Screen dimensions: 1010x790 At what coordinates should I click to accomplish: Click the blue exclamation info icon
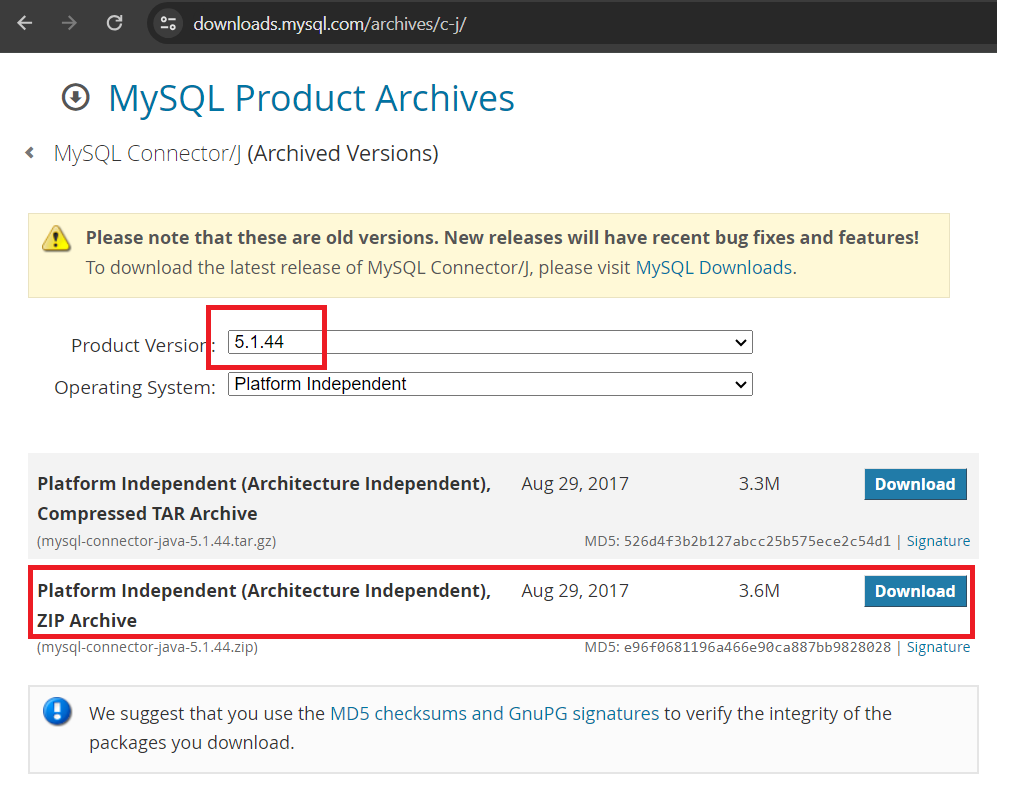coord(58,712)
